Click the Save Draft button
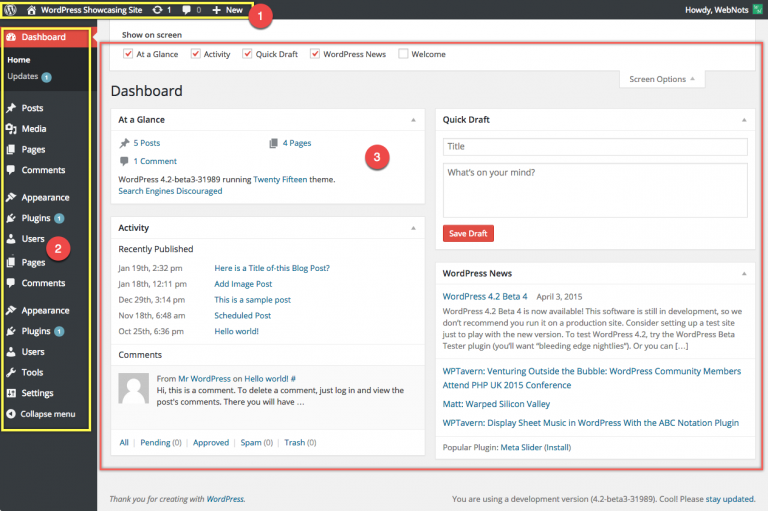768x511 pixels. [468, 234]
